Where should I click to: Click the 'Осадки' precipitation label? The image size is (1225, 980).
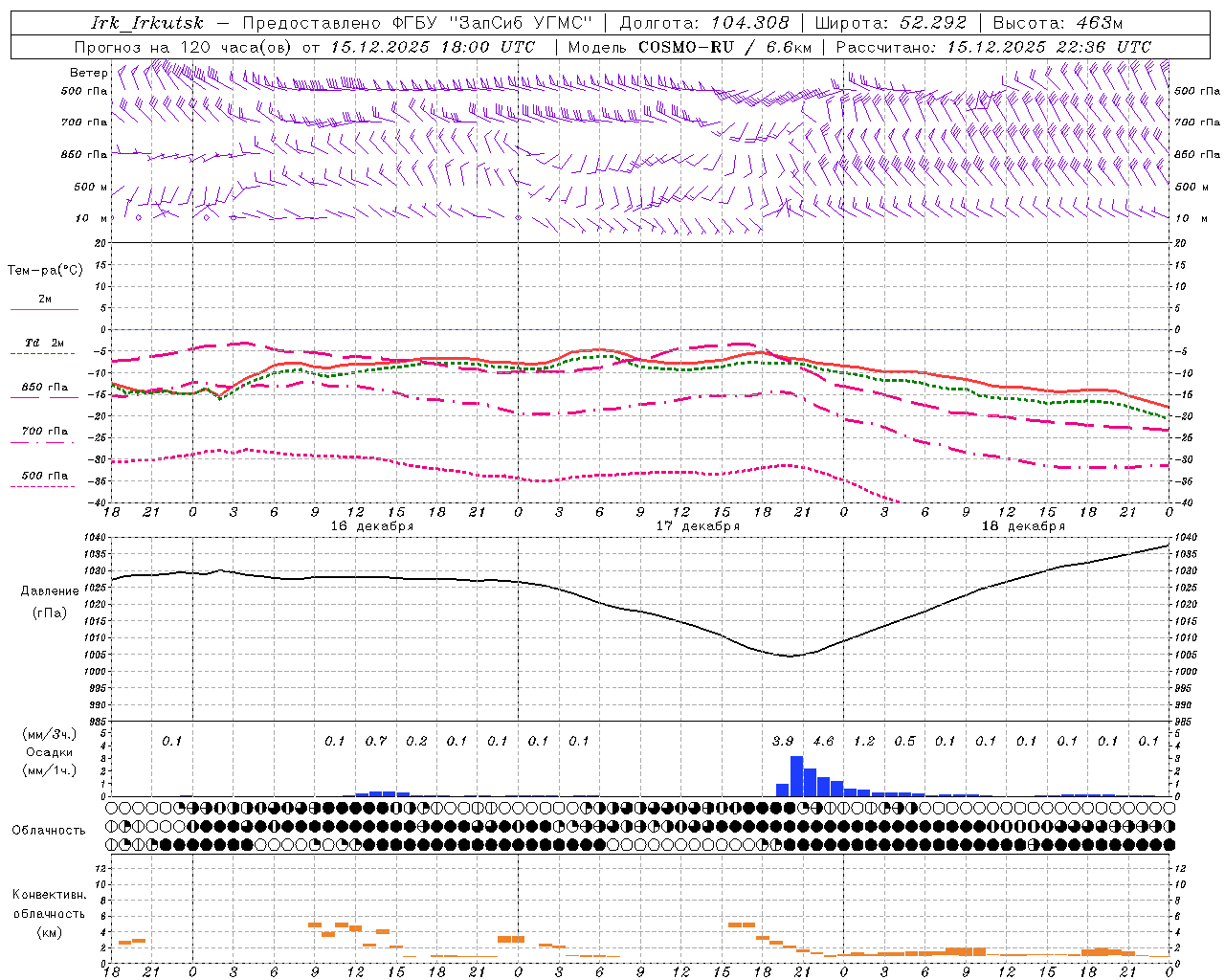tap(49, 752)
